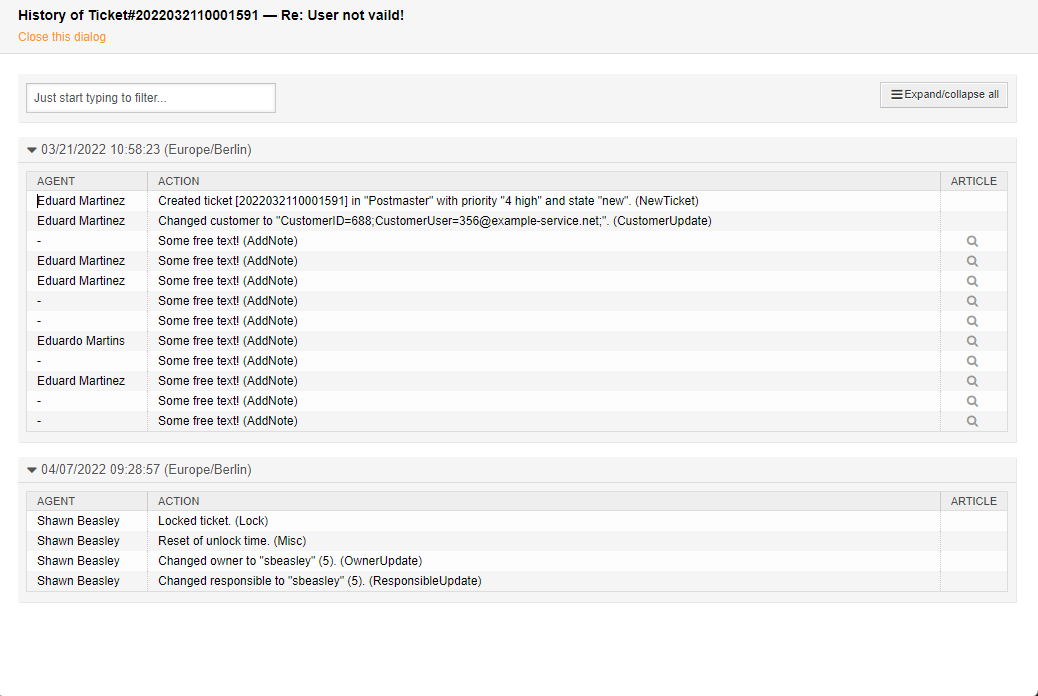Click magnifier icon on first AddNote row
The image size is (1038, 696).
point(972,241)
